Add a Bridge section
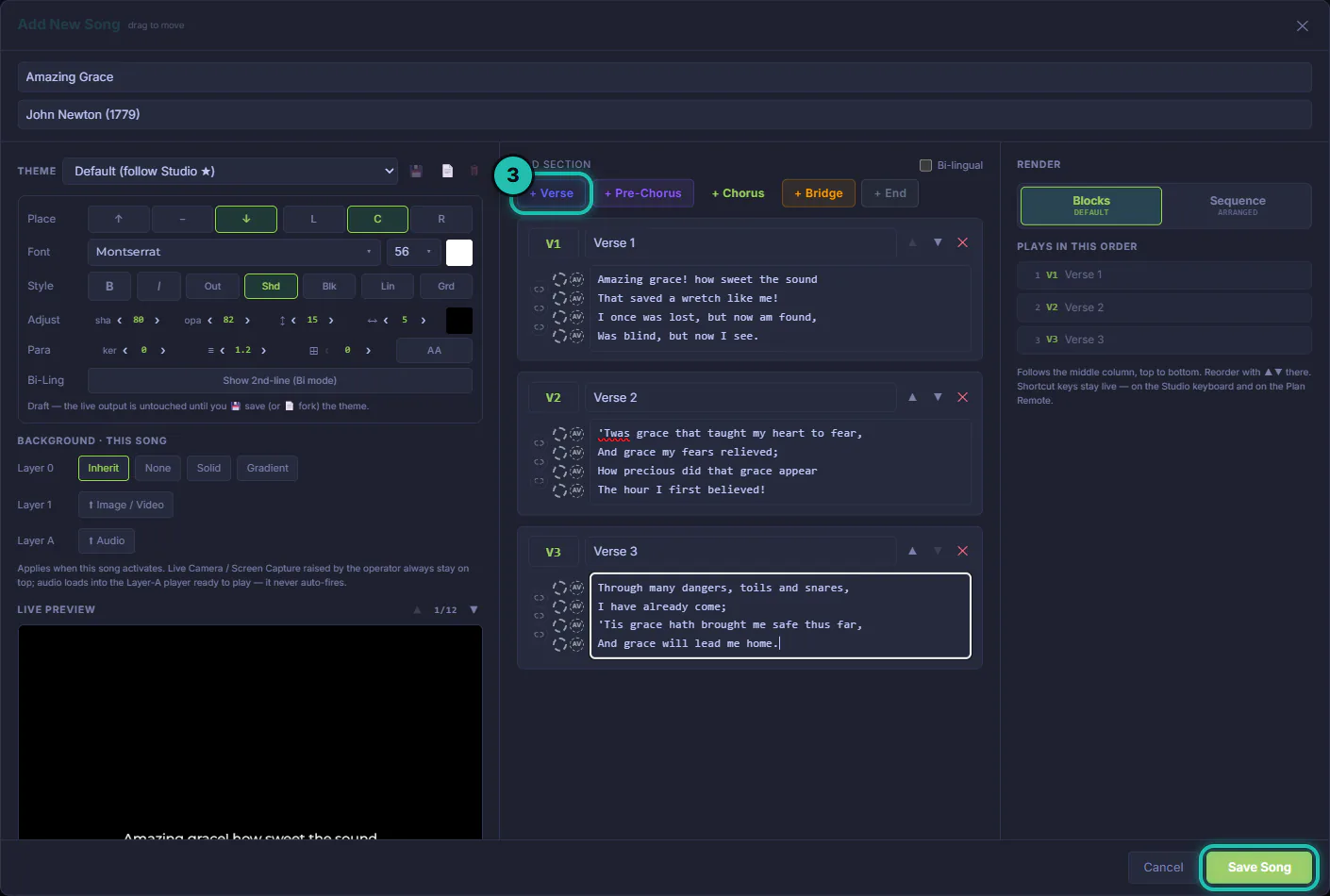Image resolution: width=1330 pixels, height=896 pixels. (819, 193)
